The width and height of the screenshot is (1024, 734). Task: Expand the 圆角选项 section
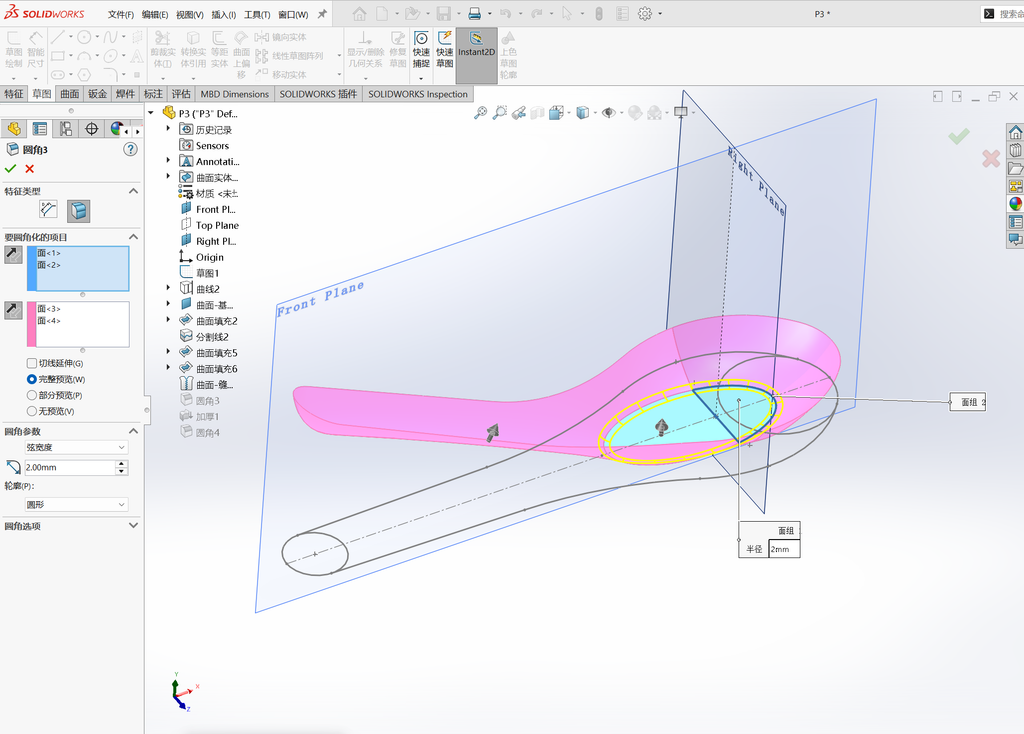click(x=133, y=526)
